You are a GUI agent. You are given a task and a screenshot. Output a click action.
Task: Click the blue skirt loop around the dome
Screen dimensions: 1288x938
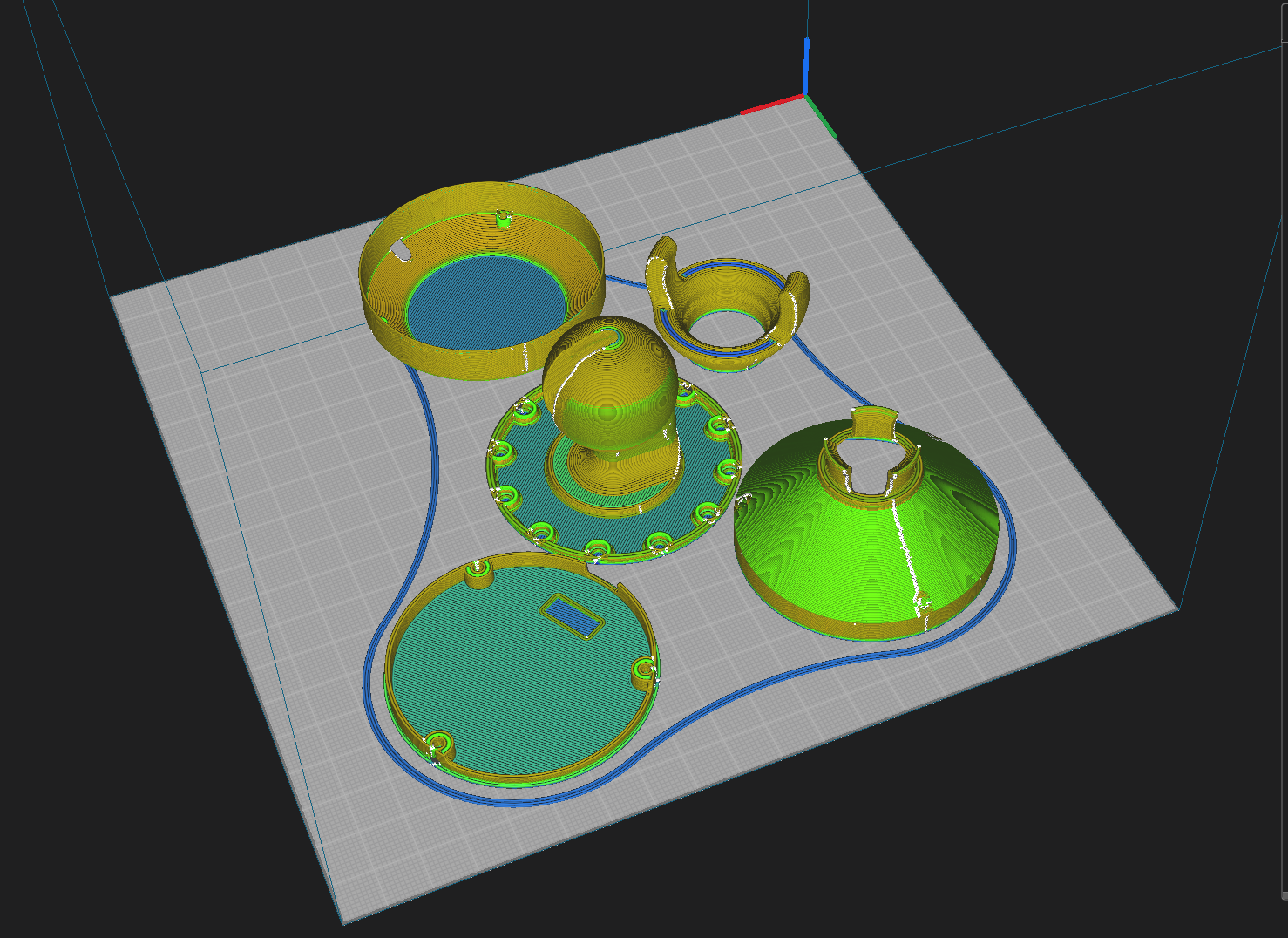click(x=1009, y=558)
